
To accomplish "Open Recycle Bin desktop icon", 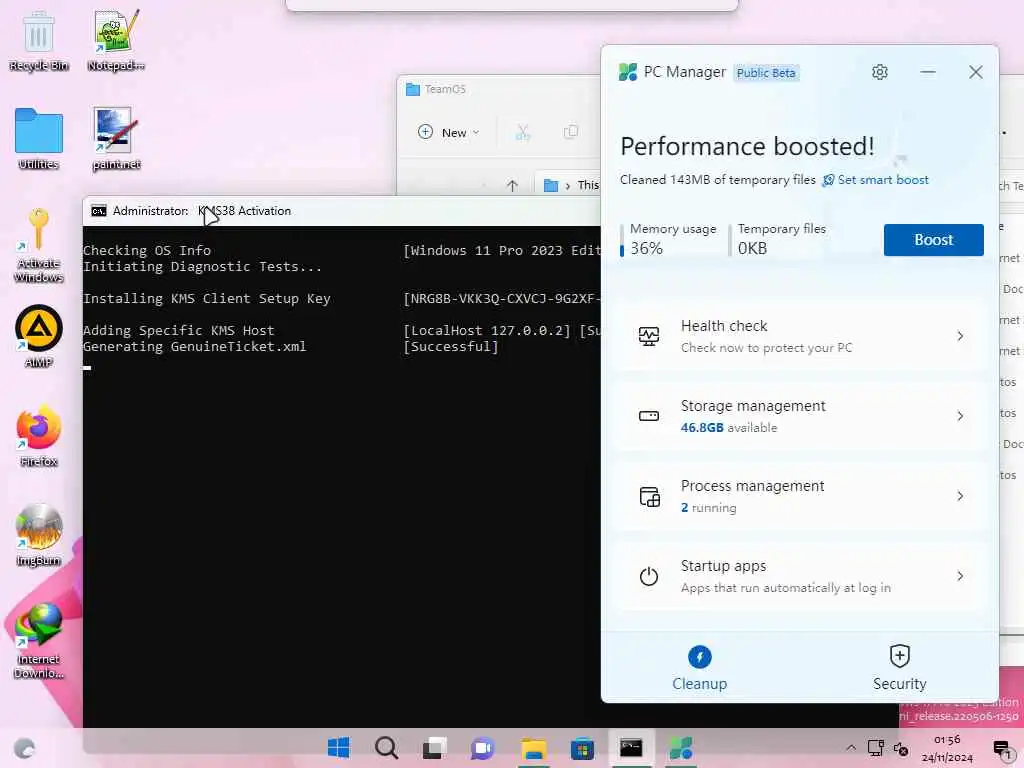I will pos(39,40).
